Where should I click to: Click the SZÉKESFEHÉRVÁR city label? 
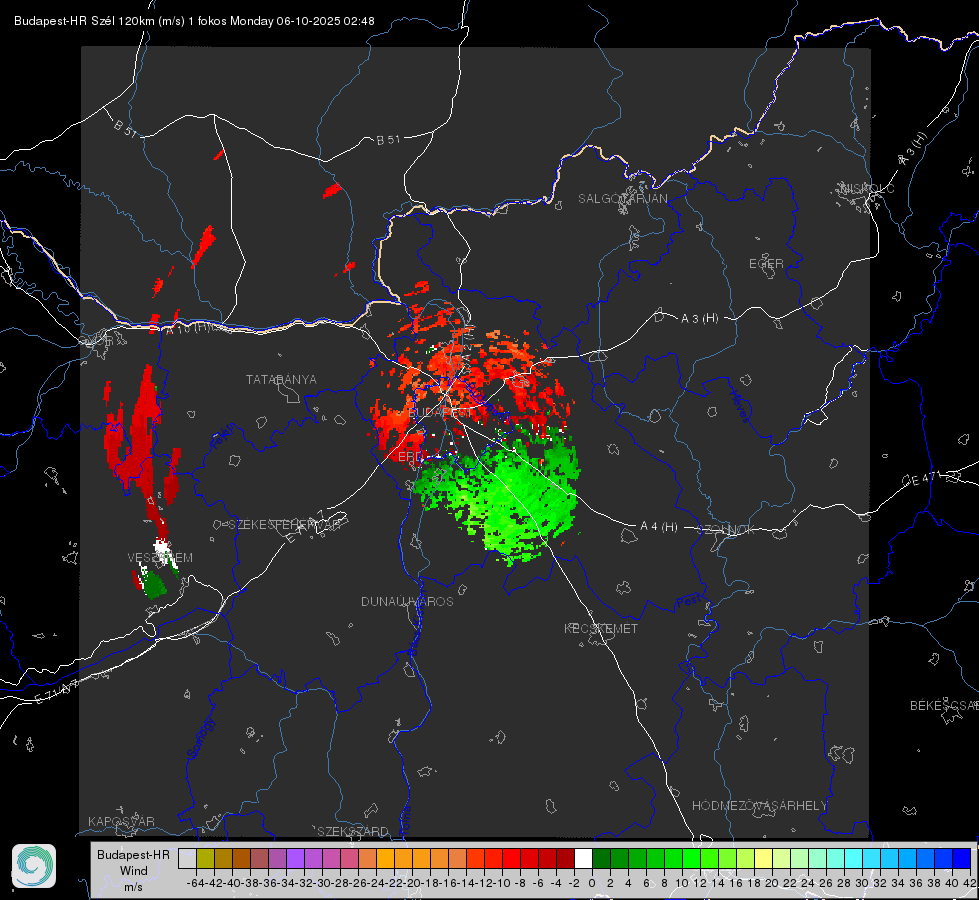(x=284, y=525)
